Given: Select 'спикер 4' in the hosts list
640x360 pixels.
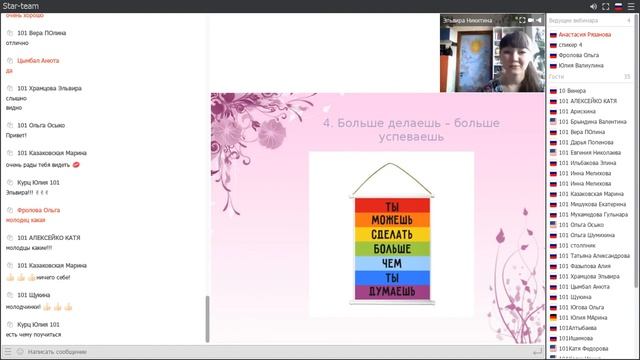Looking at the screenshot, I should pyautogui.click(x=570, y=45).
